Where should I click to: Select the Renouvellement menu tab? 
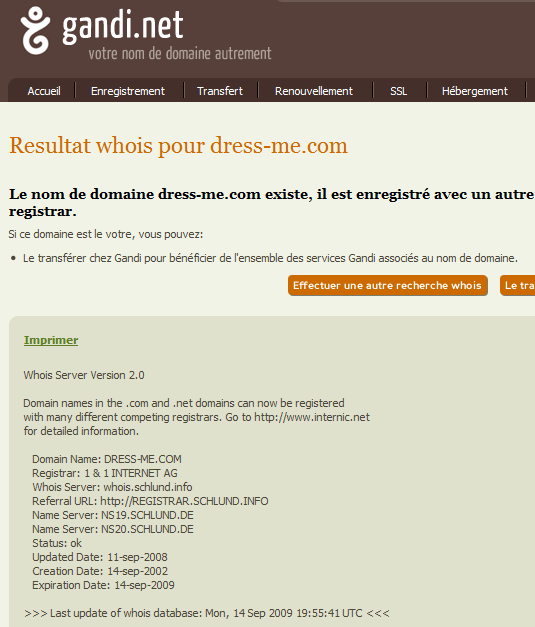(x=313, y=91)
